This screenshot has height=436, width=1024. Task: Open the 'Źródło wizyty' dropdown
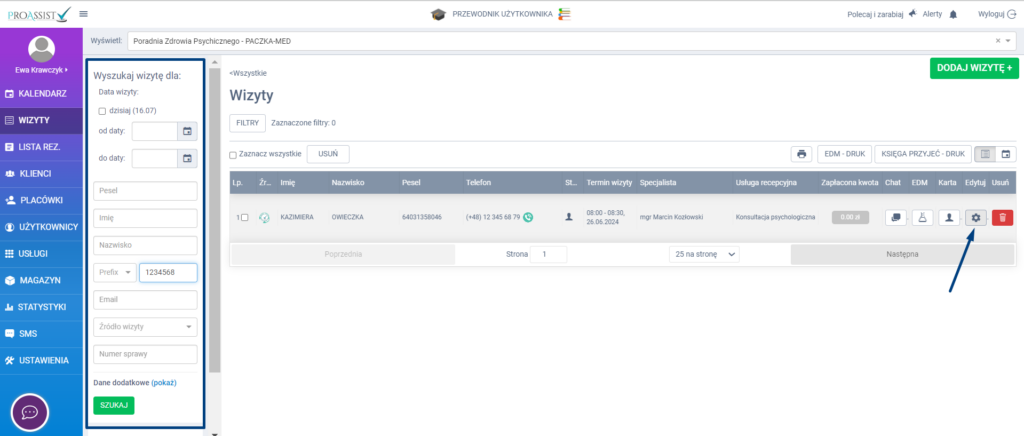145,326
